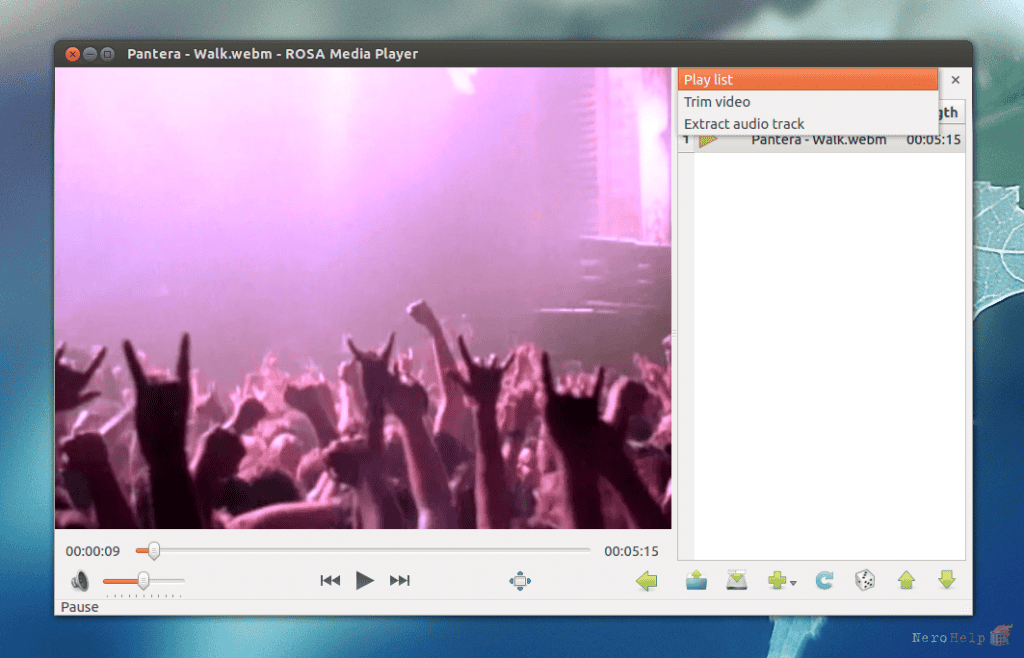Viewport: 1024px width, 658px height.
Task: Click the volume slider handle
Action: point(143,580)
